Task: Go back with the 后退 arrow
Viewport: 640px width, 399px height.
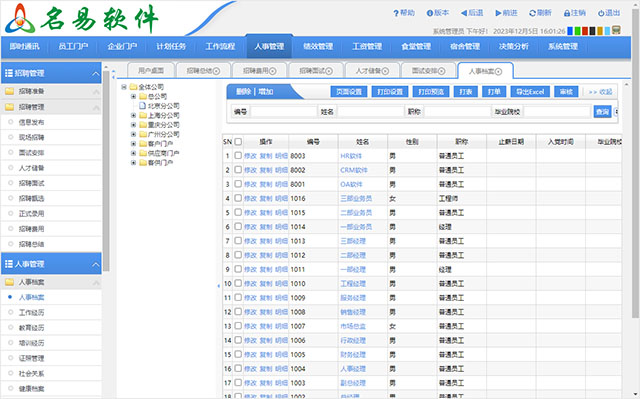Action: [464, 13]
